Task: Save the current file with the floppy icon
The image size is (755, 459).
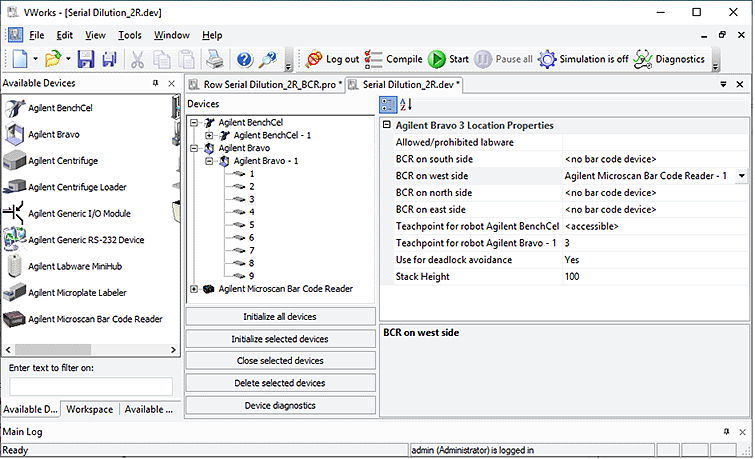Action: [x=86, y=59]
